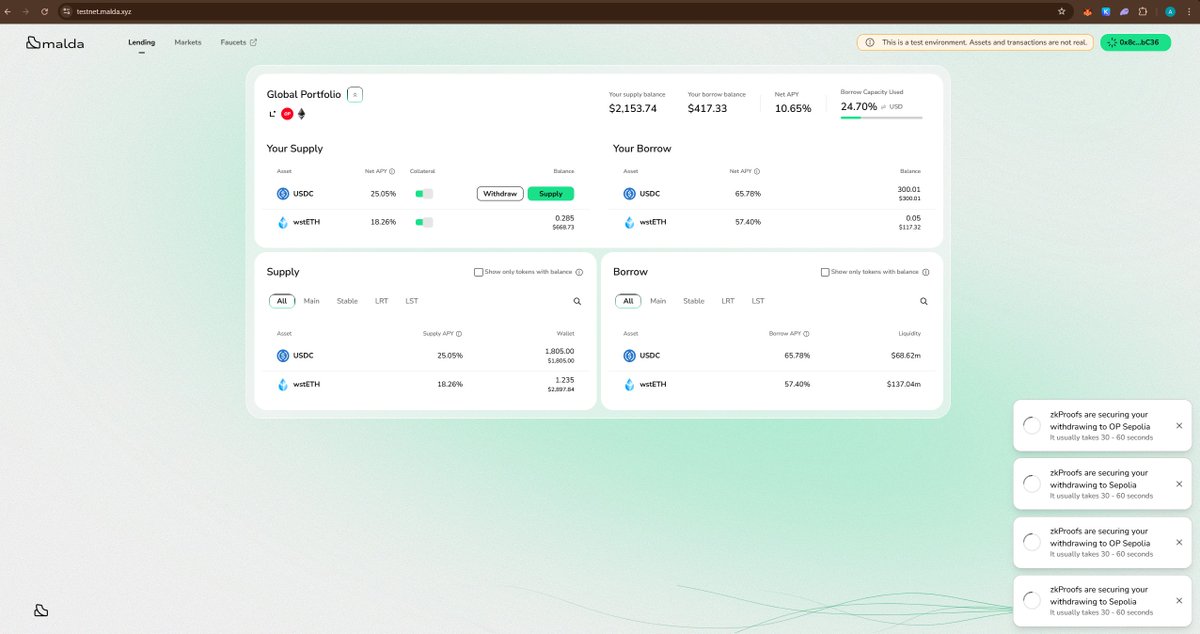This screenshot has width=1200, height=634.
Task: Open the Chrome extensions puzzle menu
Action: pos(1143,11)
